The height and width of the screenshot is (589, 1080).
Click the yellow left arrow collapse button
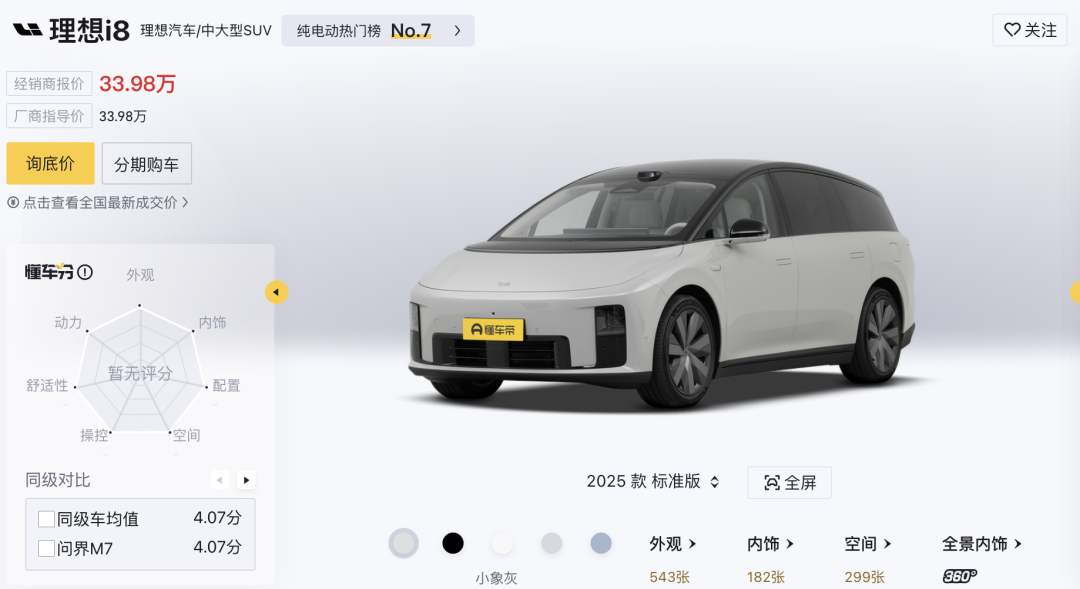[276, 292]
